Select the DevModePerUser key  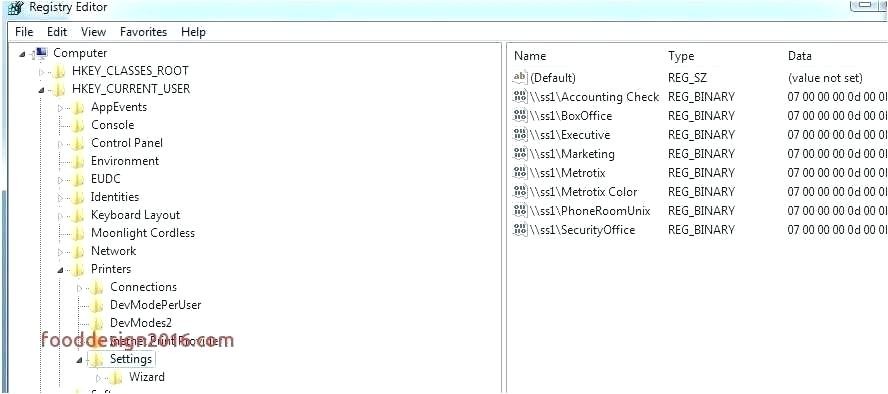[x=156, y=305]
